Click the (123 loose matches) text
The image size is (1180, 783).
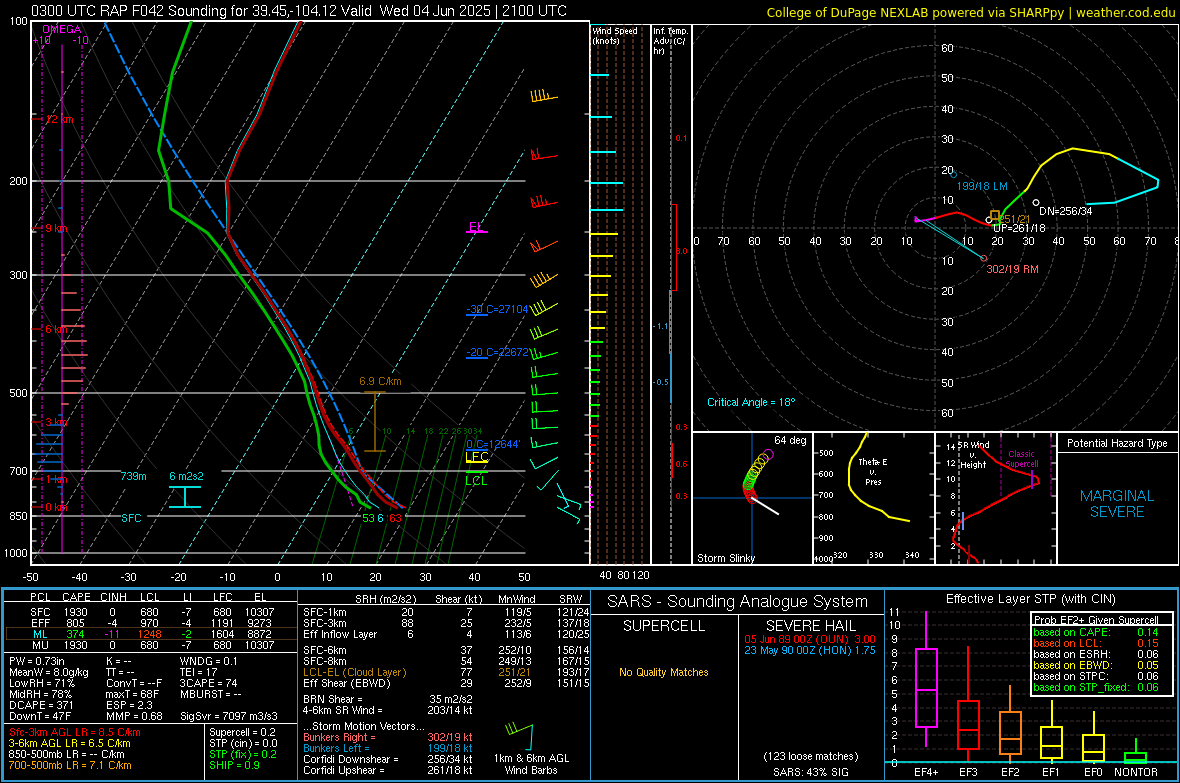tap(810, 757)
